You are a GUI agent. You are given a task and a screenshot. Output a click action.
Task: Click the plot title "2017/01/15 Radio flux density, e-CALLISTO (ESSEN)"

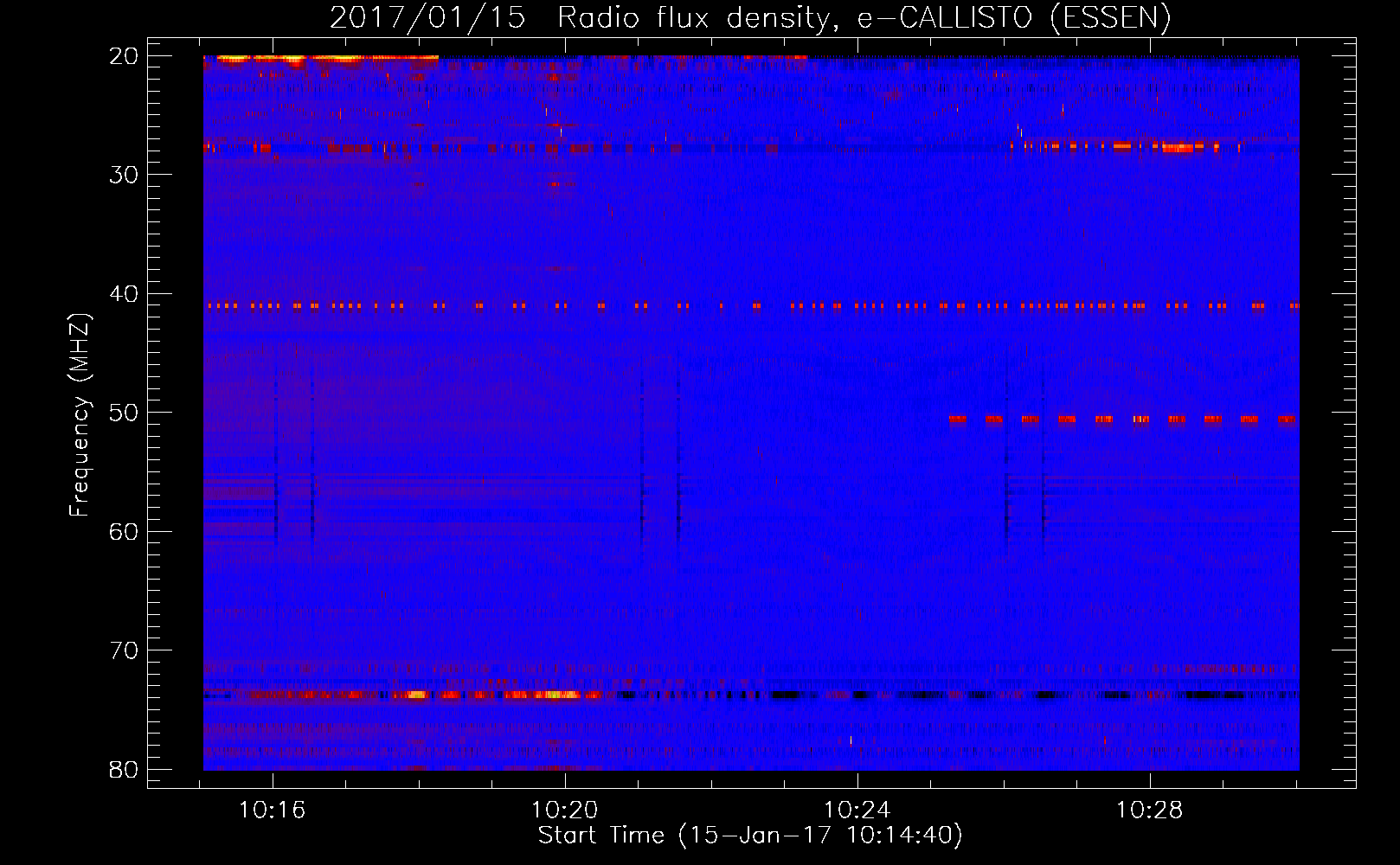pyautogui.click(x=750, y=17)
